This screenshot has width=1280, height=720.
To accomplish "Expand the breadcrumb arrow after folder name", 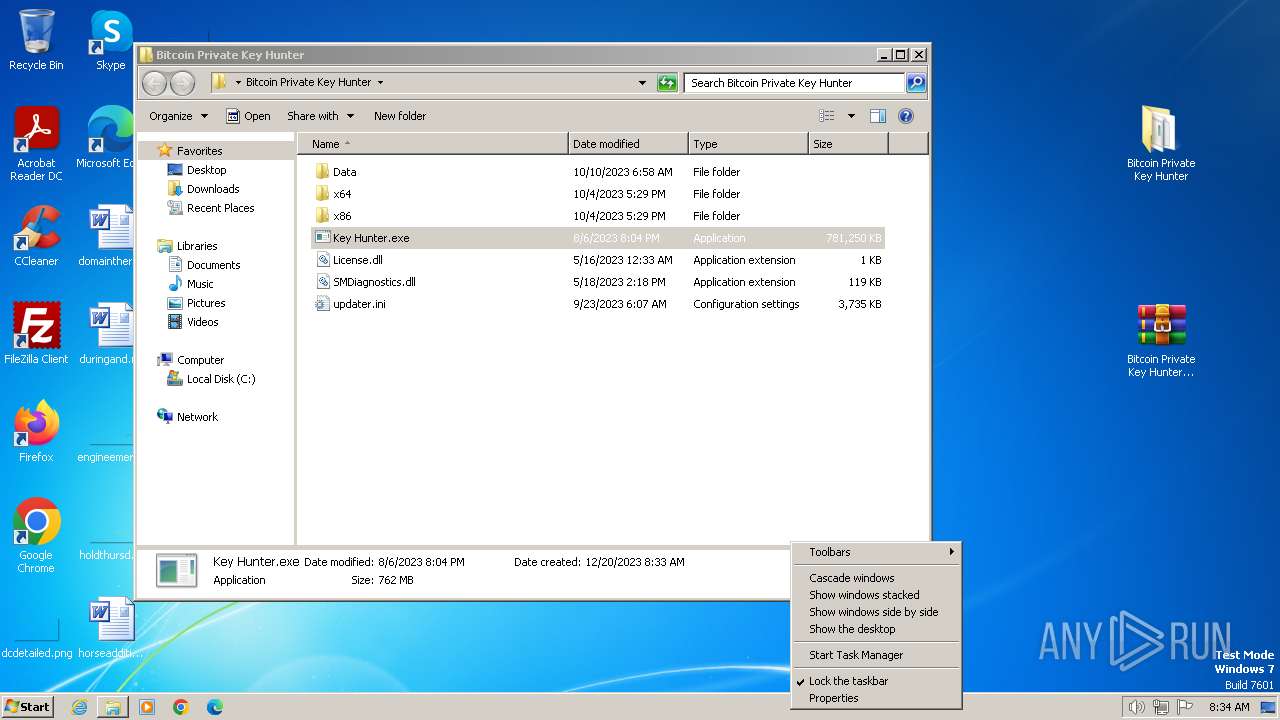I will (x=380, y=83).
